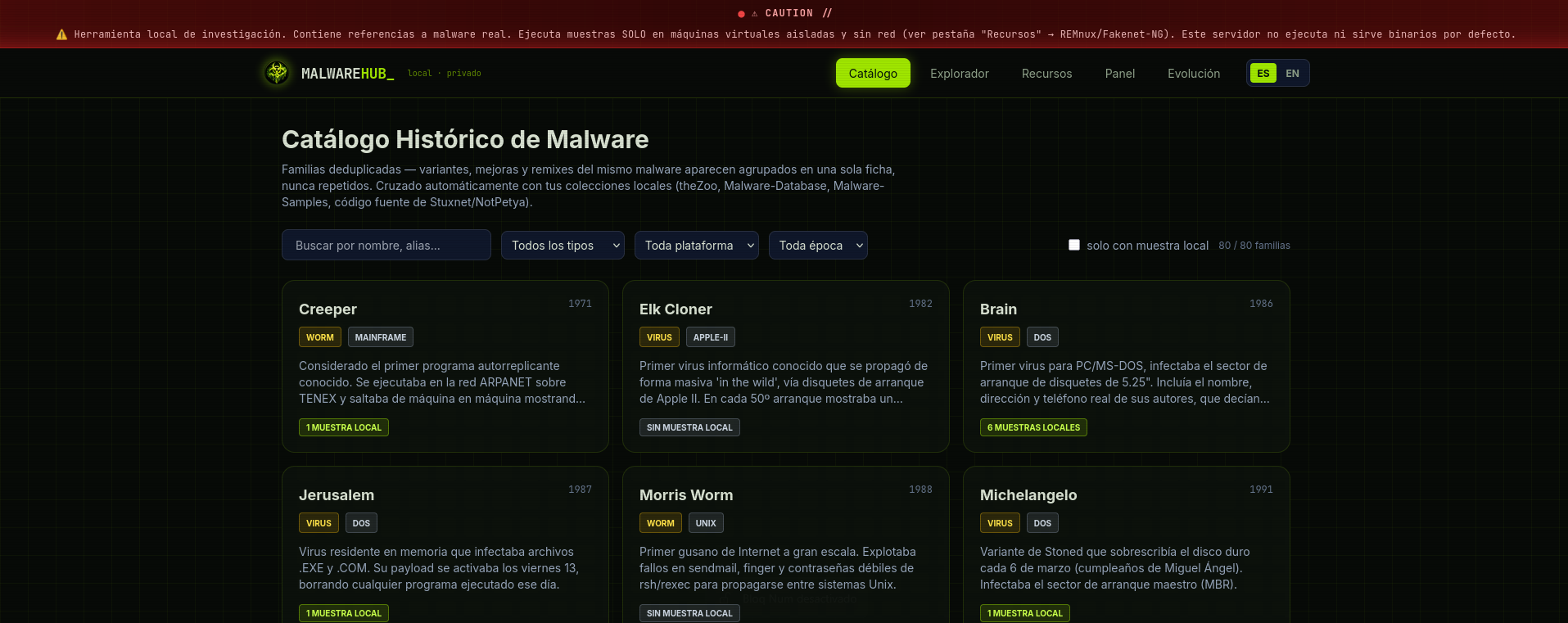Image resolution: width=1568 pixels, height=623 pixels.
Task: Click '1 MUESTRA LOCAL' badge on Creeper
Action: pyautogui.click(x=344, y=427)
